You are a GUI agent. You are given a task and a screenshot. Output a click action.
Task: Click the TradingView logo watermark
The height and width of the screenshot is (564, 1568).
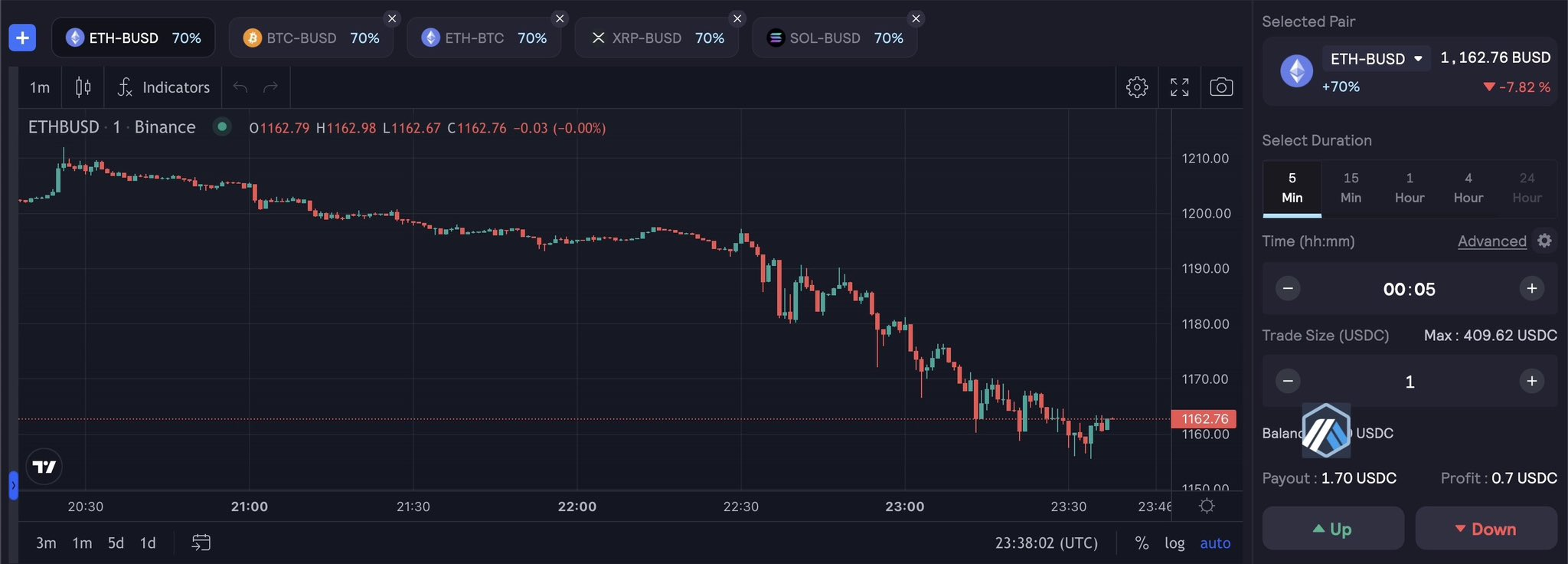[x=44, y=466]
